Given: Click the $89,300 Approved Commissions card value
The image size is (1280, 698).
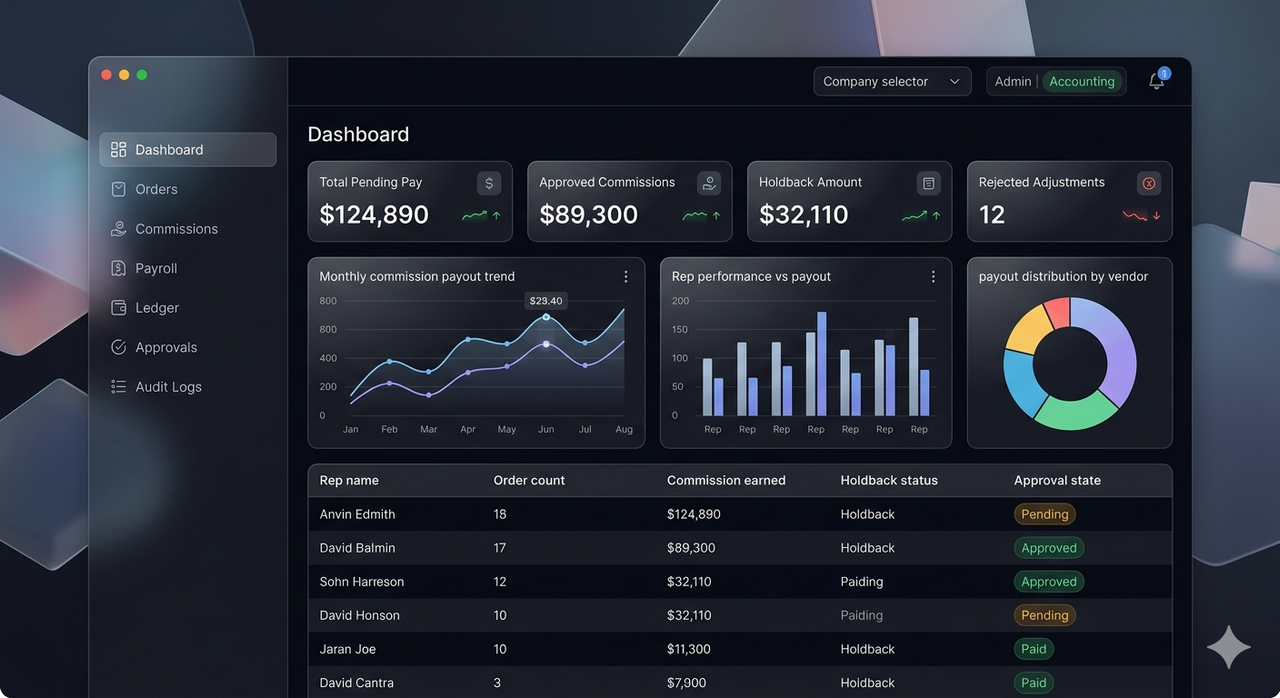Looking at the screenshot, I should (x=589, y=215).
